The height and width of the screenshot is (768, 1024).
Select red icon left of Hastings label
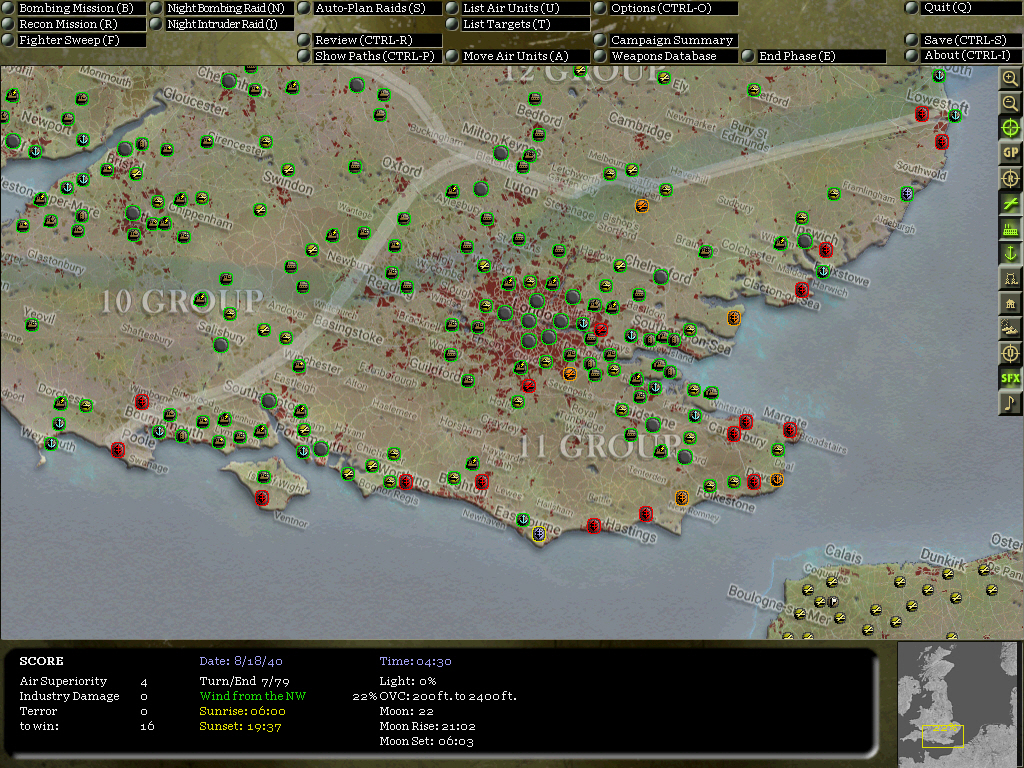594,526
